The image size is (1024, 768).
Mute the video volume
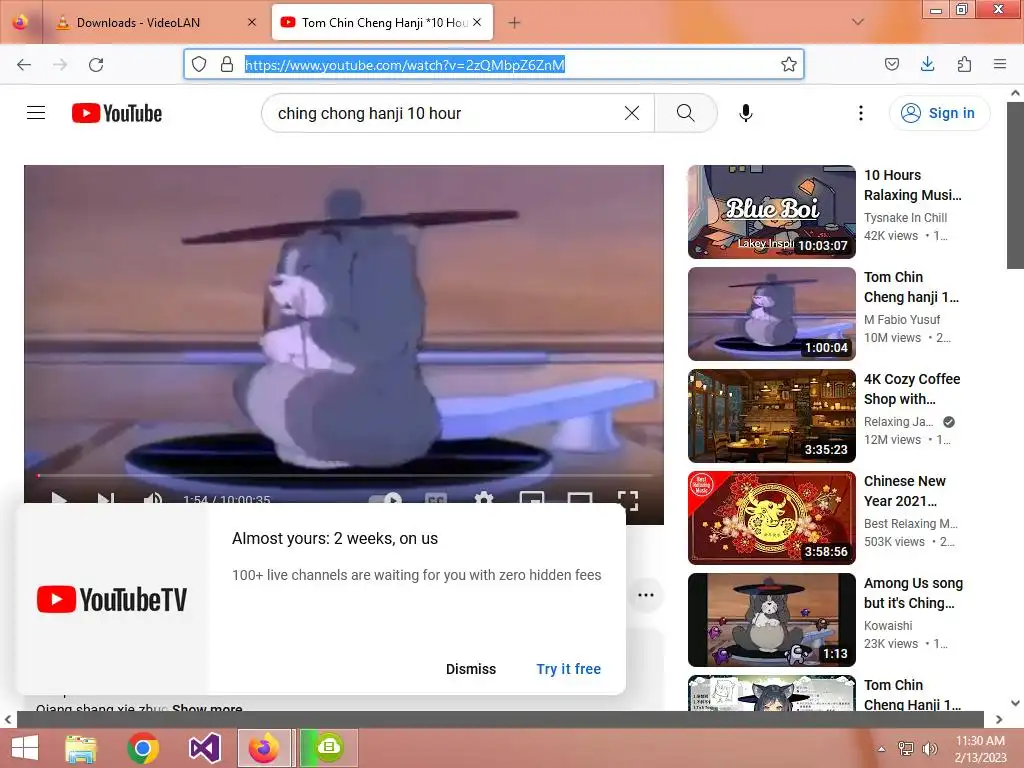click(153, 499)
